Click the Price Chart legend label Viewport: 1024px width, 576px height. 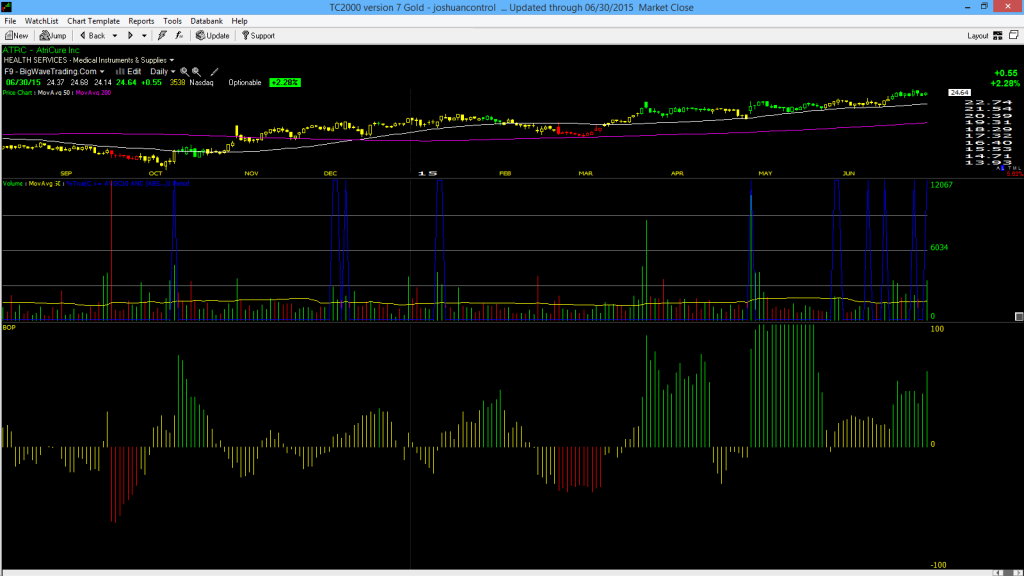[18, 93]
